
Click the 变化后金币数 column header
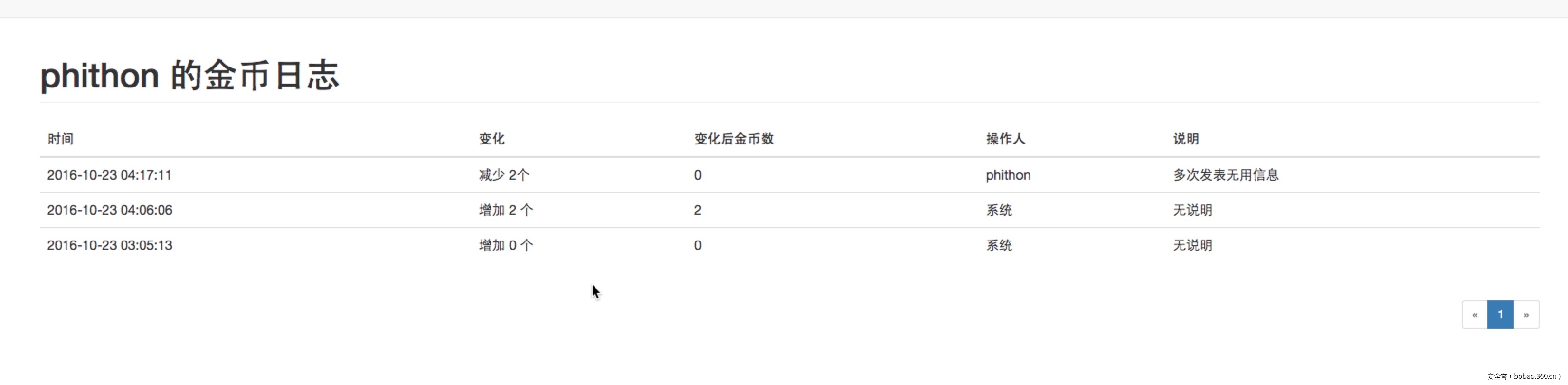pyautogui.click(x=734, y=139)
